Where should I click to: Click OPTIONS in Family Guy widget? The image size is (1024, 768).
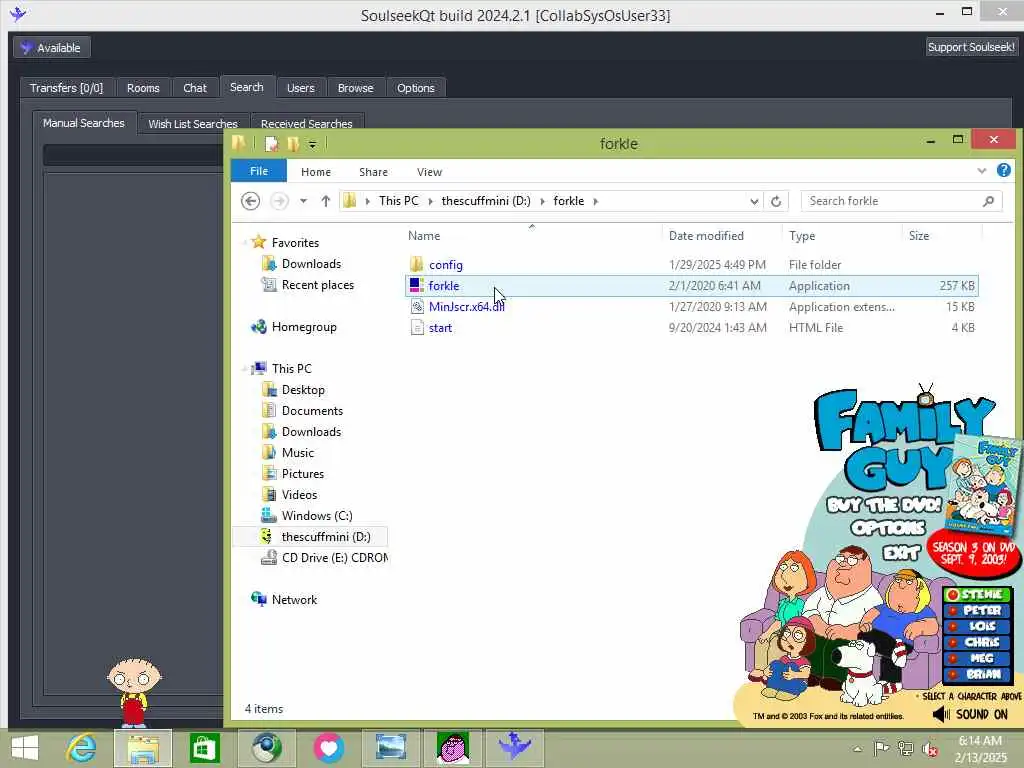tap(889, 528)
